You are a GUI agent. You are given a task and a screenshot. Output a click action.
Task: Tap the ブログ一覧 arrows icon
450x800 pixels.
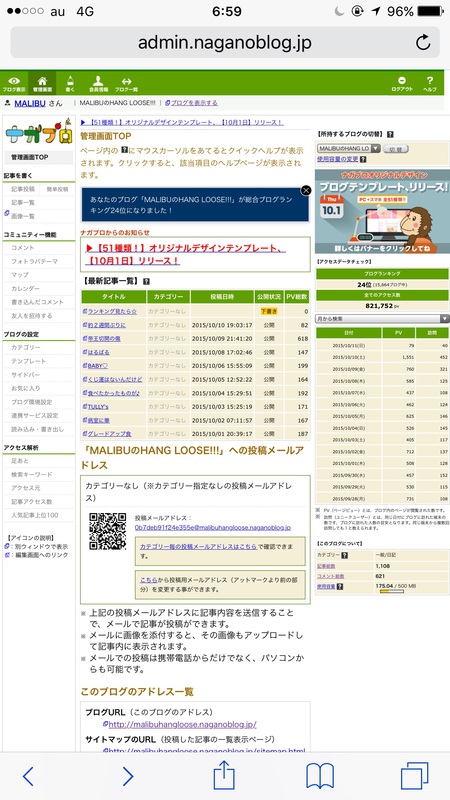click(x=126, y=83)
